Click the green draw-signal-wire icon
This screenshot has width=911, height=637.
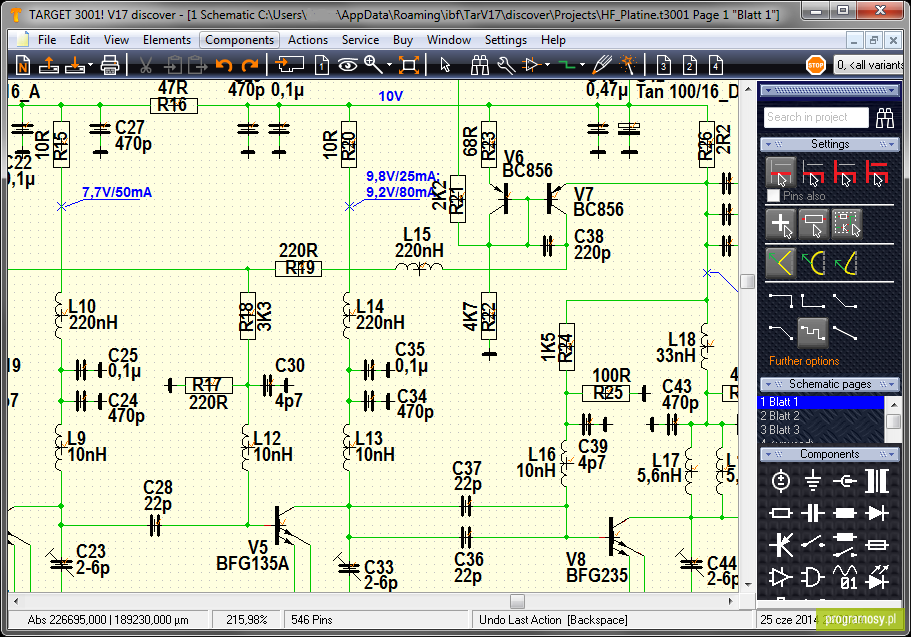[x=567, y=65]
